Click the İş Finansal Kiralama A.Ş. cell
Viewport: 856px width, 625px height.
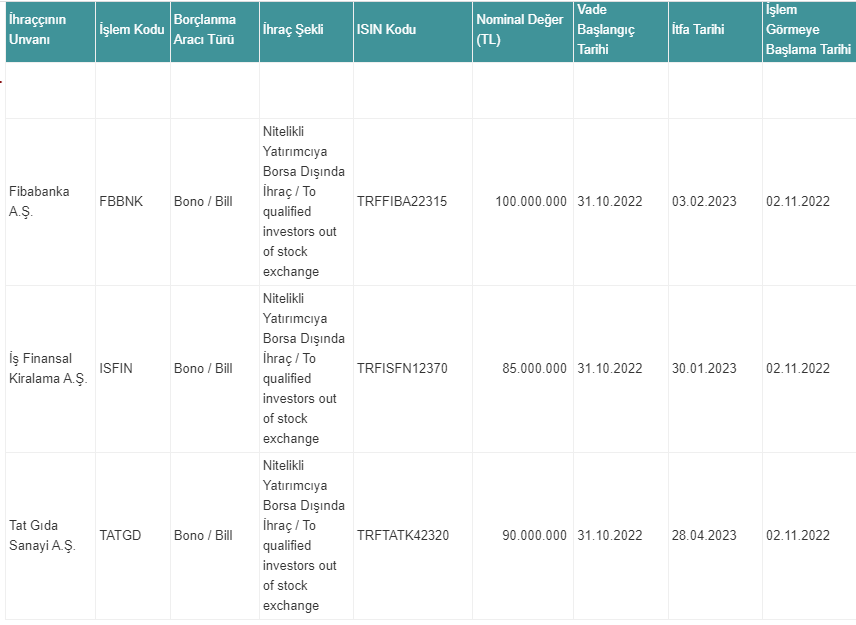pyautogui.click(x=50, y=368)
